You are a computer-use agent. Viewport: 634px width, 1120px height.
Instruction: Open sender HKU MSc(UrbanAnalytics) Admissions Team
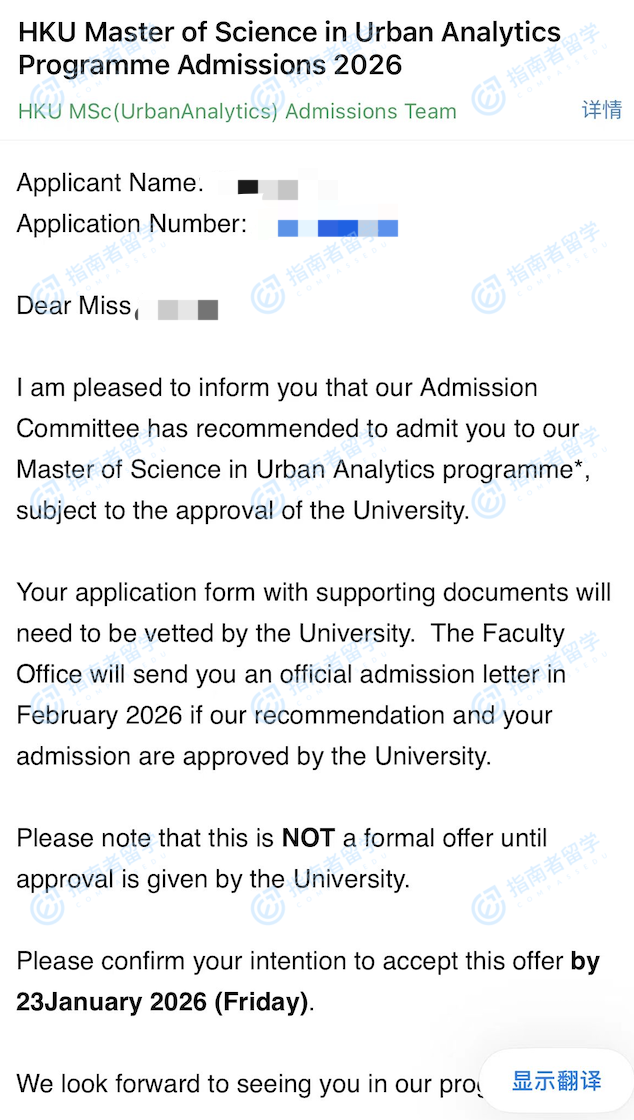point(237,111)
